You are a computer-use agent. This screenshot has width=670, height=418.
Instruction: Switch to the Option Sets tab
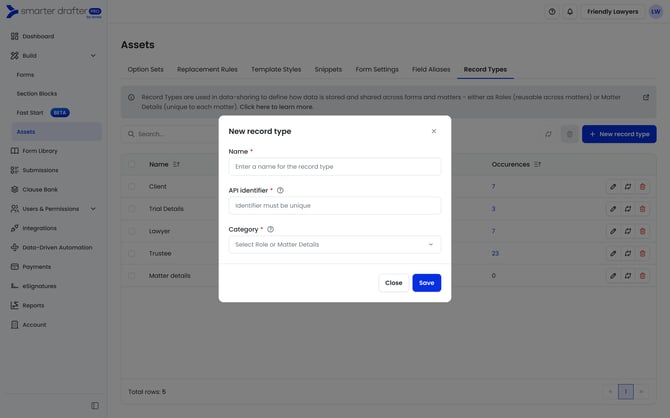click(x=145, y=70)
